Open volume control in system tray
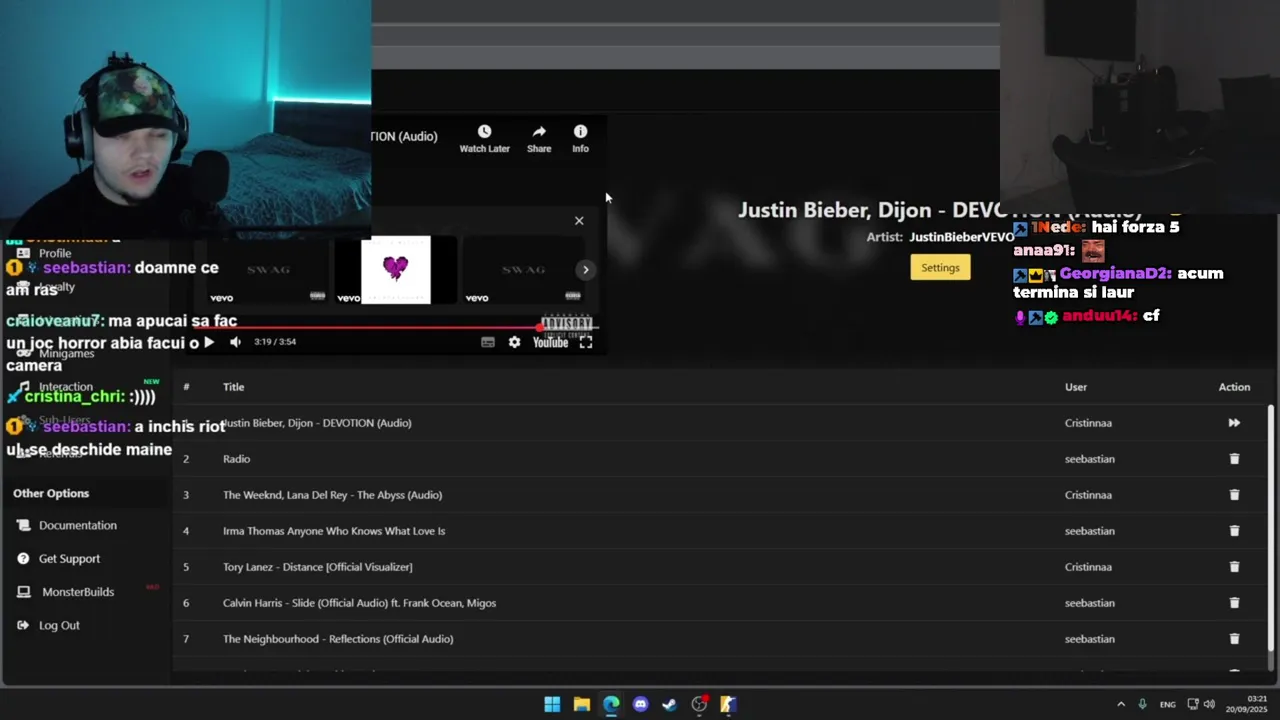1280x720 pixels. tap(1209, 704)
